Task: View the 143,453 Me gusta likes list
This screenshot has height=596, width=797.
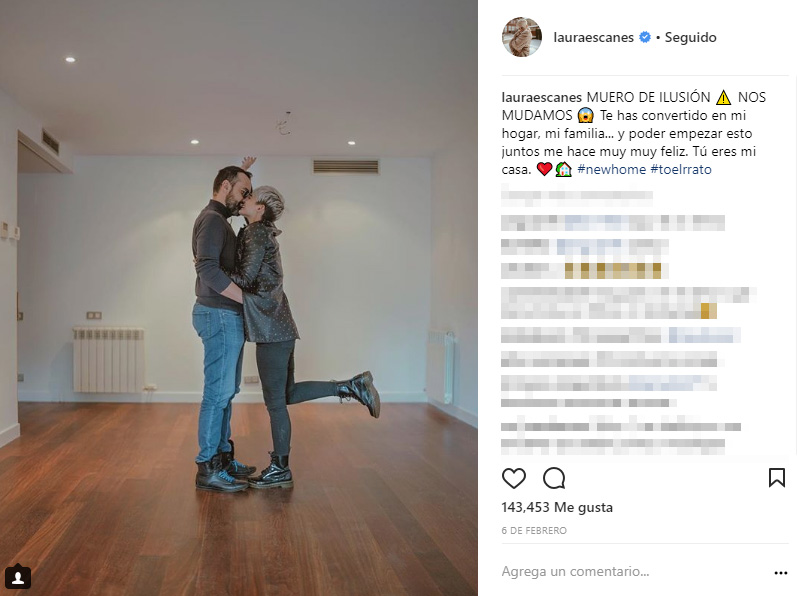Action: pyautogui.click(x=557, y=507)
